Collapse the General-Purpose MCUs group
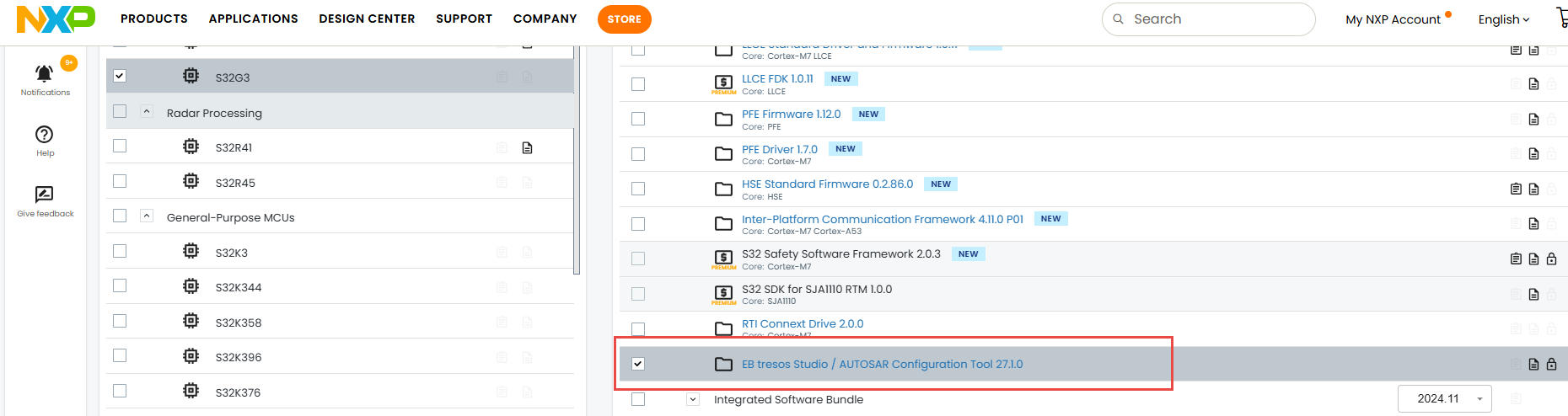This screenshot has width=1568, height=416. tap(147, 216)
